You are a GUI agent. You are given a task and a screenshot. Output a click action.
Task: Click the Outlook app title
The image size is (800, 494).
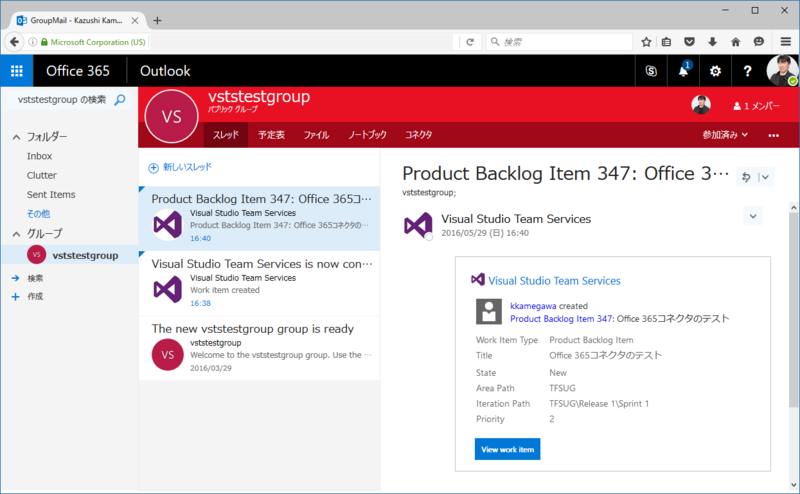click(165, 71)
